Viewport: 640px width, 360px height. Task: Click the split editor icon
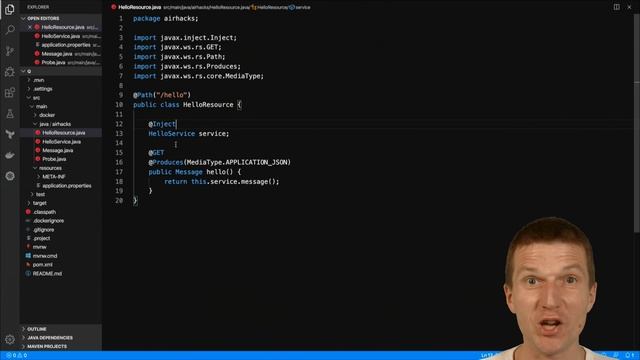[x=616, y=7]
